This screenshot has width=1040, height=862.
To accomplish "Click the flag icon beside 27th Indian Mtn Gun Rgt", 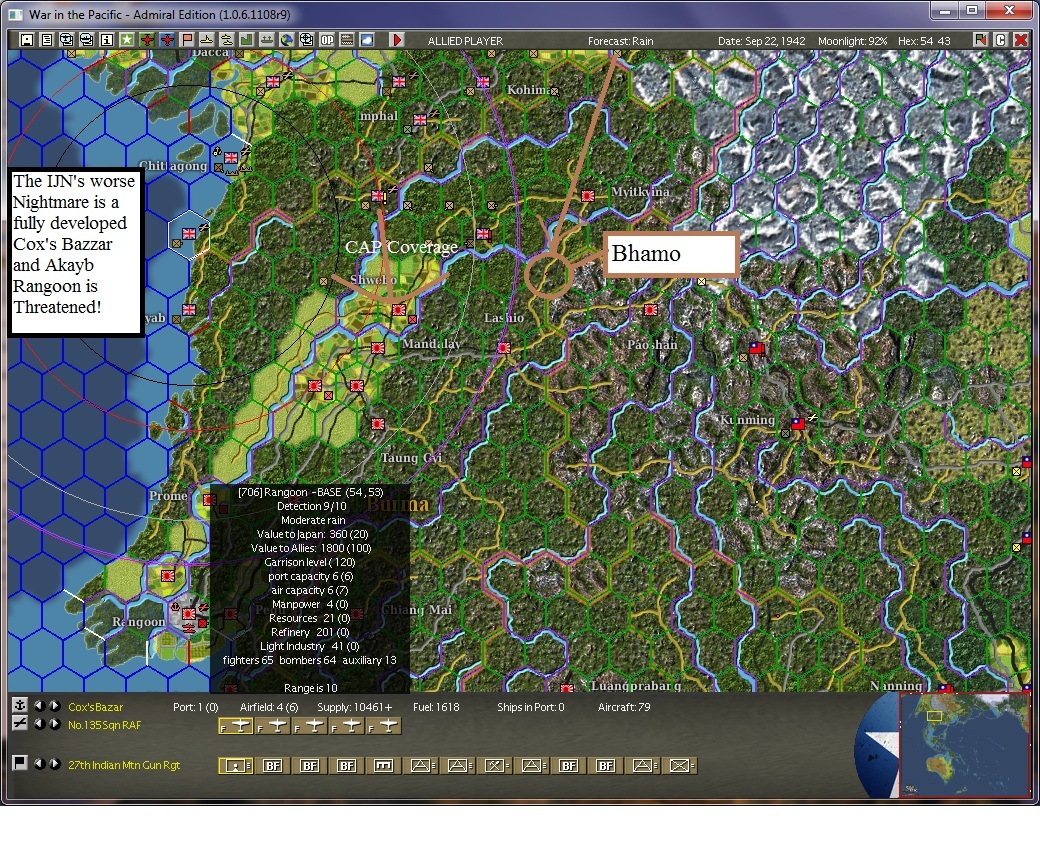I will tap(20, 763).
